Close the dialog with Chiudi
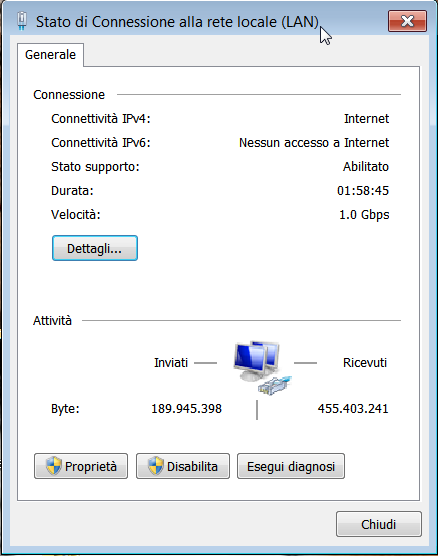Image resolution: width=438 pixels, height=556 pixels. tap(379, 524)
